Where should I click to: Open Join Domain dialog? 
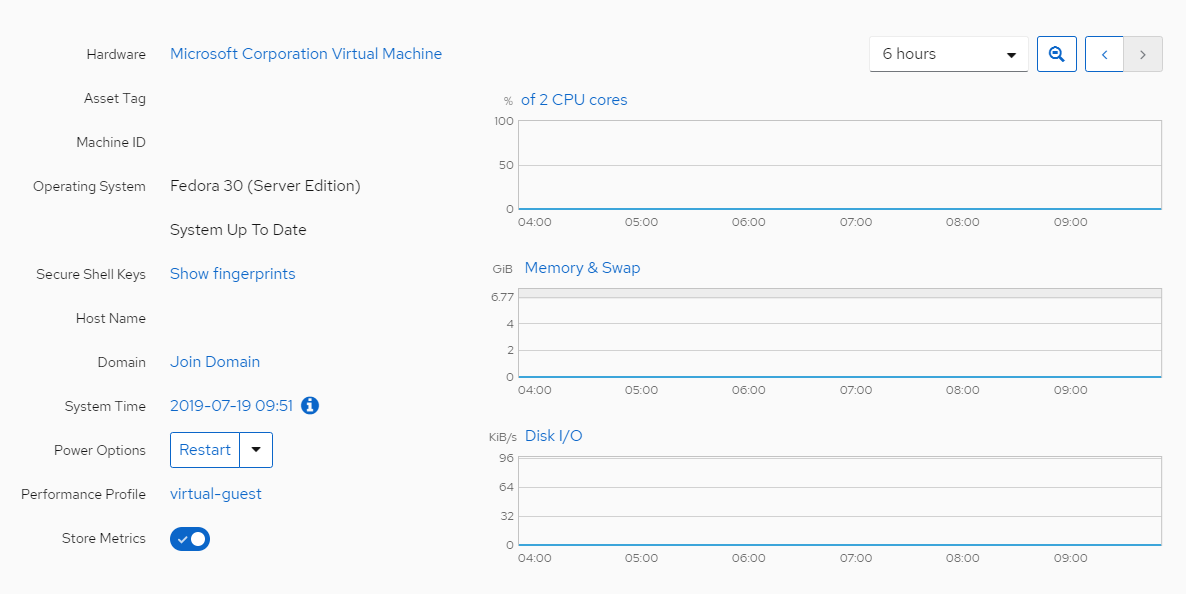pos(214,361)
